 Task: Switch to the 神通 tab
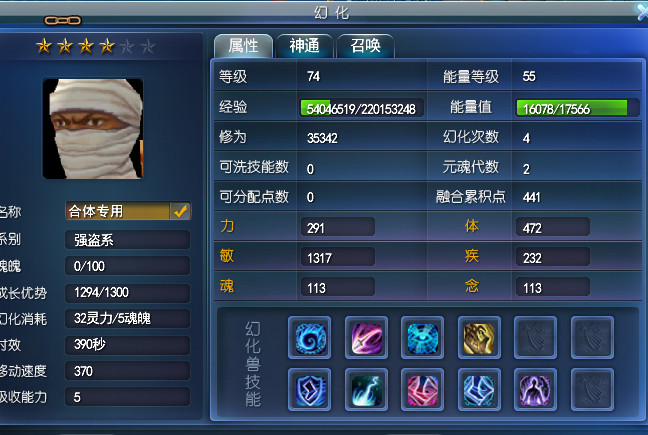pos(305,46)
